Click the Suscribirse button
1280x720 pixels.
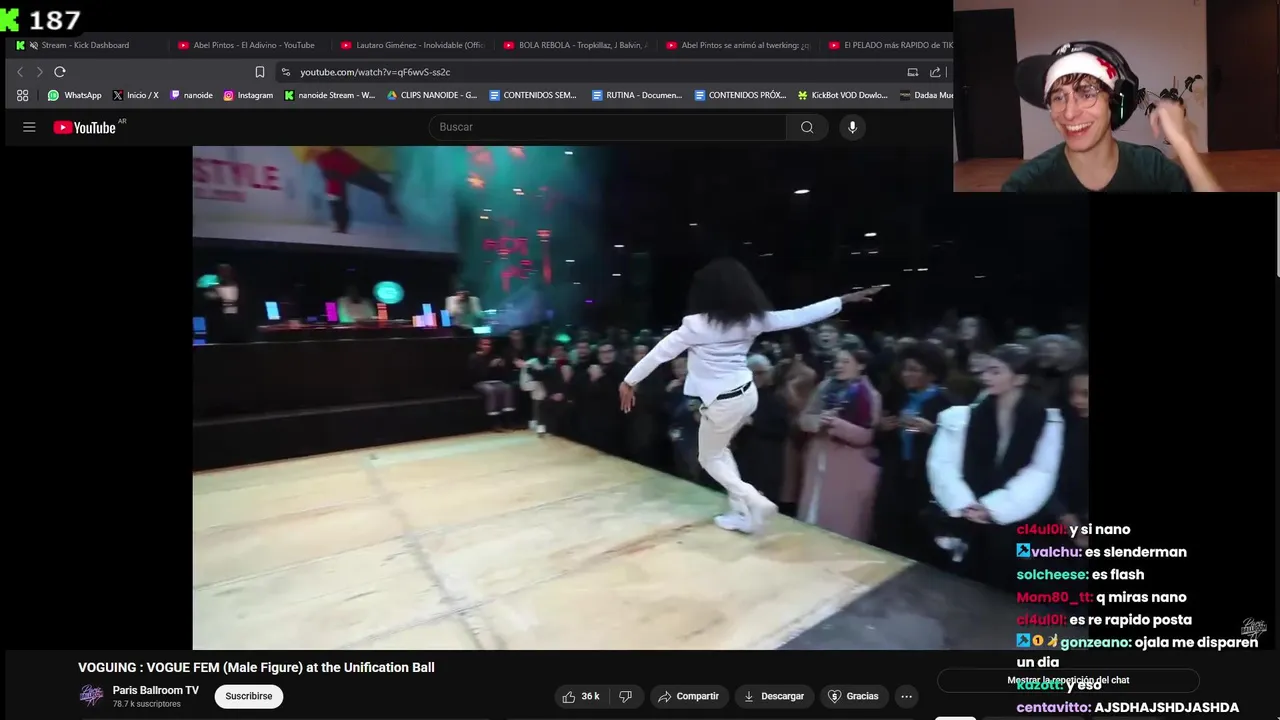coord(249,696)
